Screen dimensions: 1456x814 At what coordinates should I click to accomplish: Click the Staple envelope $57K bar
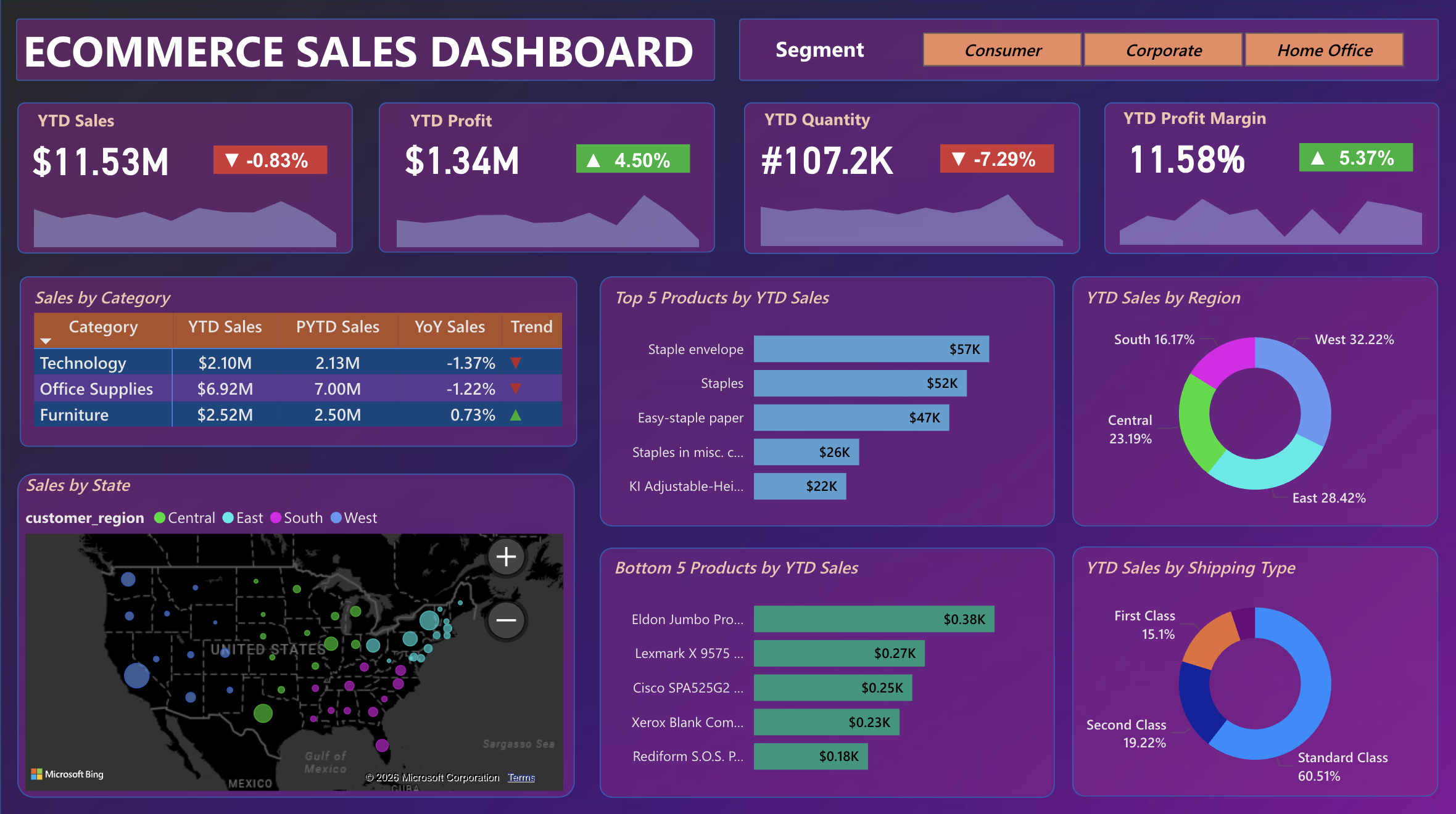[871, 349]
